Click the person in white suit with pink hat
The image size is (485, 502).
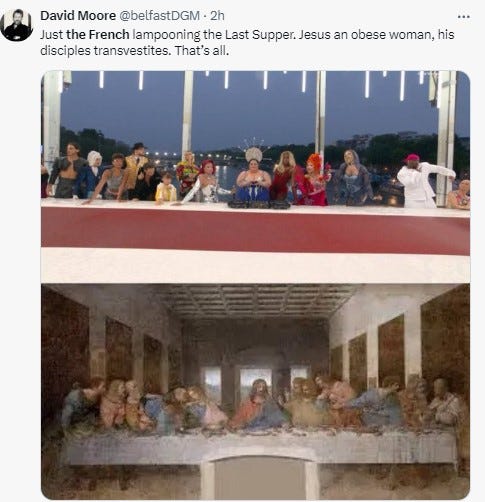pyautogui.click(x=422, y=182)
